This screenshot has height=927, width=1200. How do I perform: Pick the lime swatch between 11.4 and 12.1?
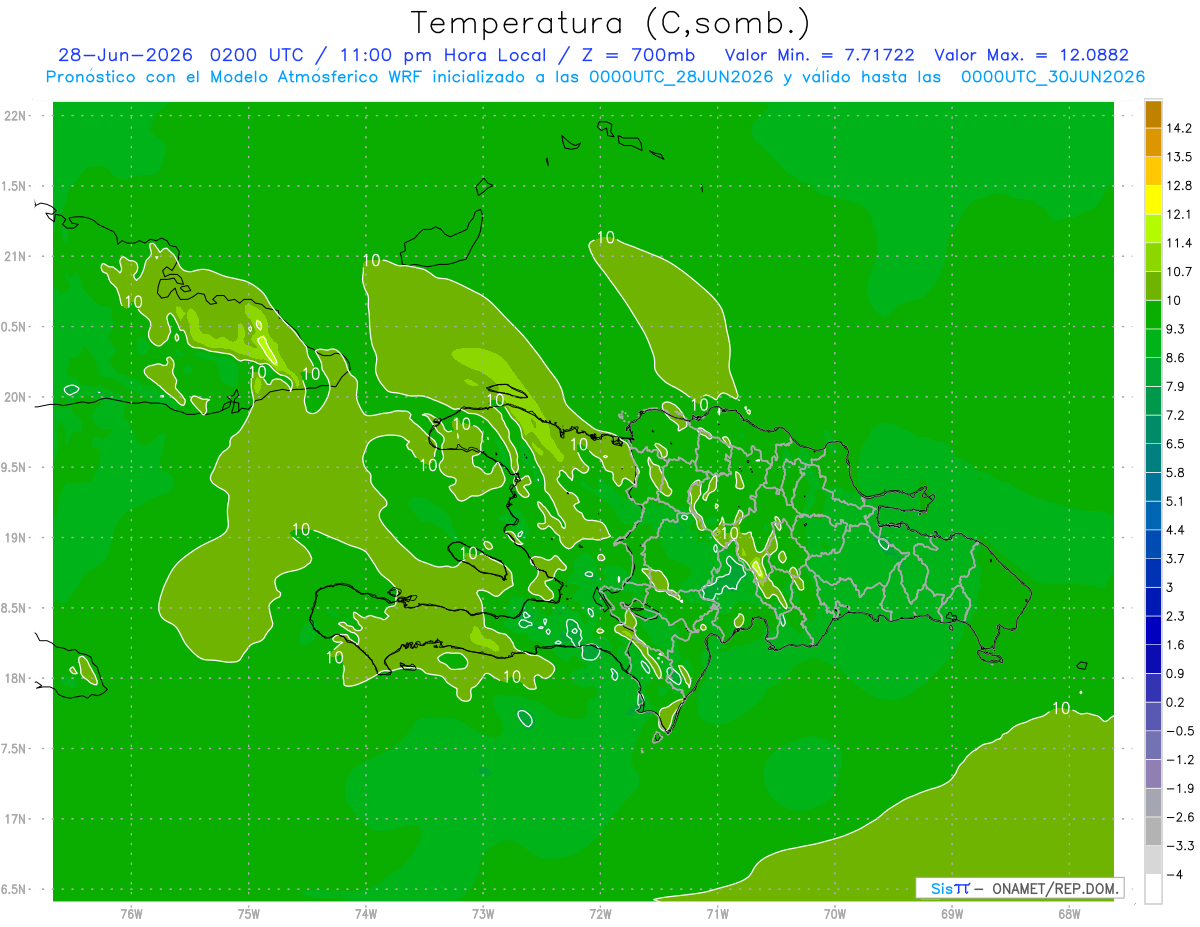(1153, 229)
